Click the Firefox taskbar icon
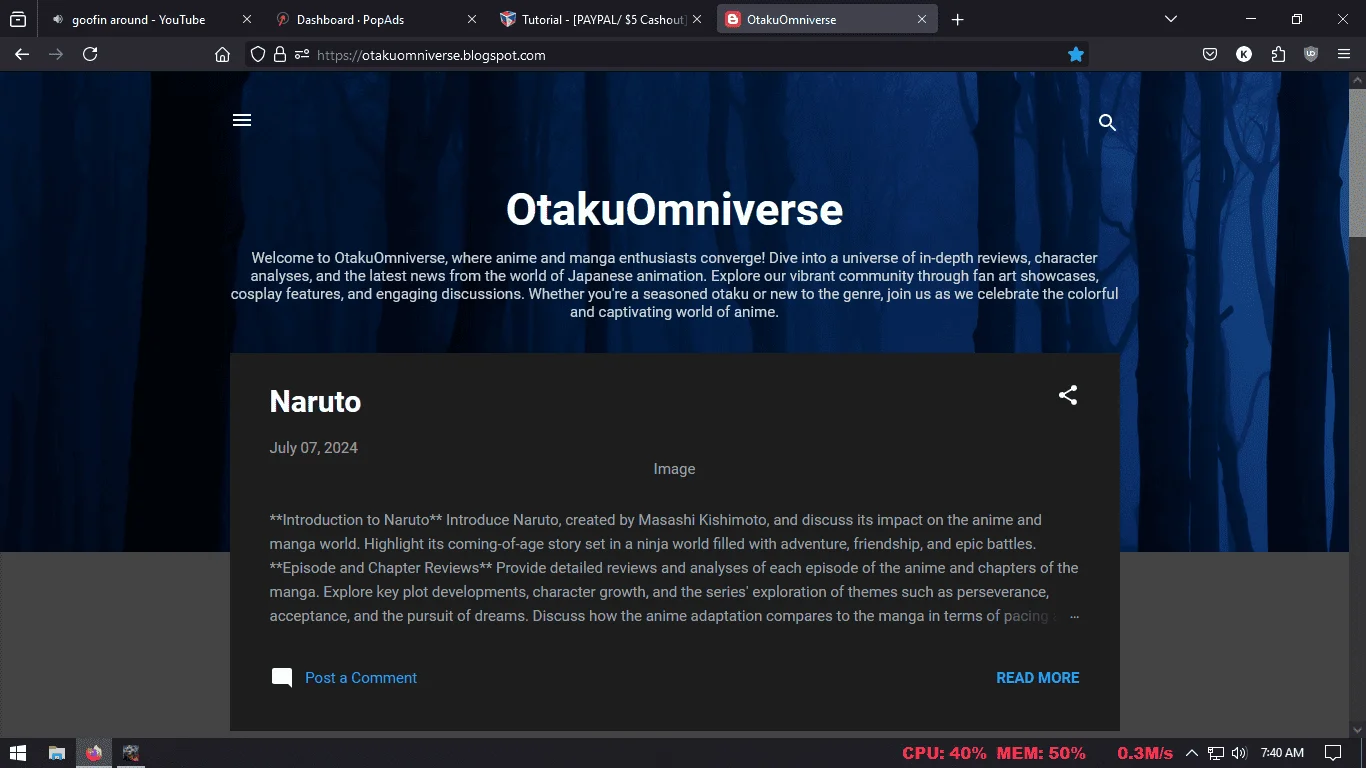 [x=94, y=753]
